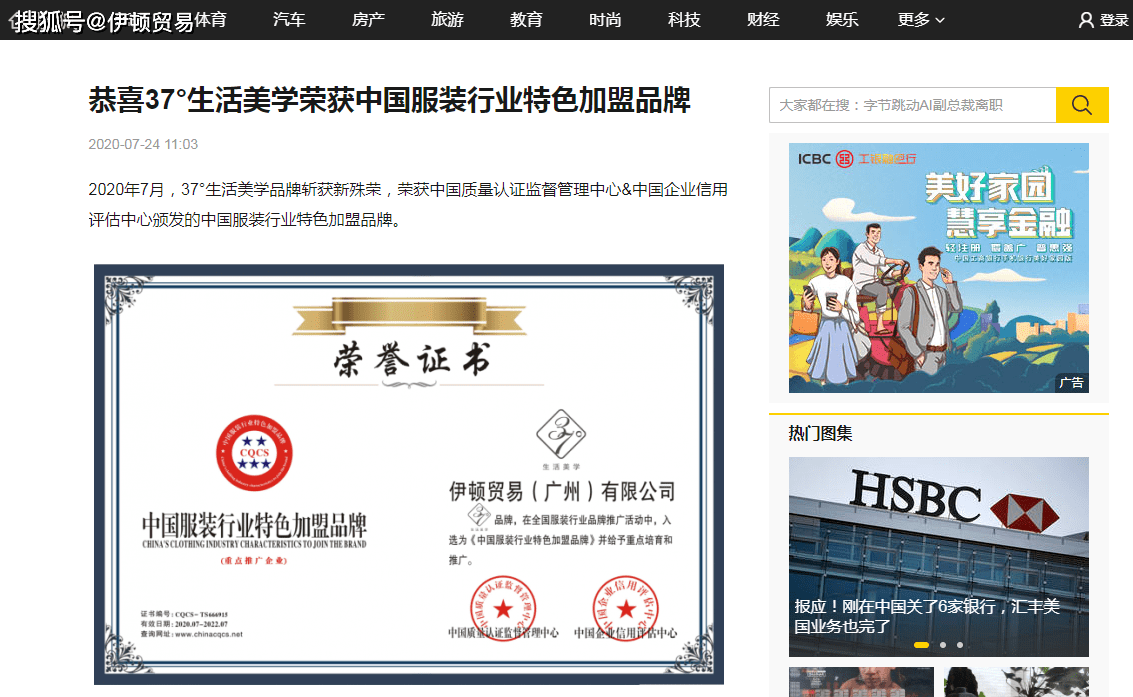Go to the 旅游 section
This screenshot has width=1133, height=697.
447,20
